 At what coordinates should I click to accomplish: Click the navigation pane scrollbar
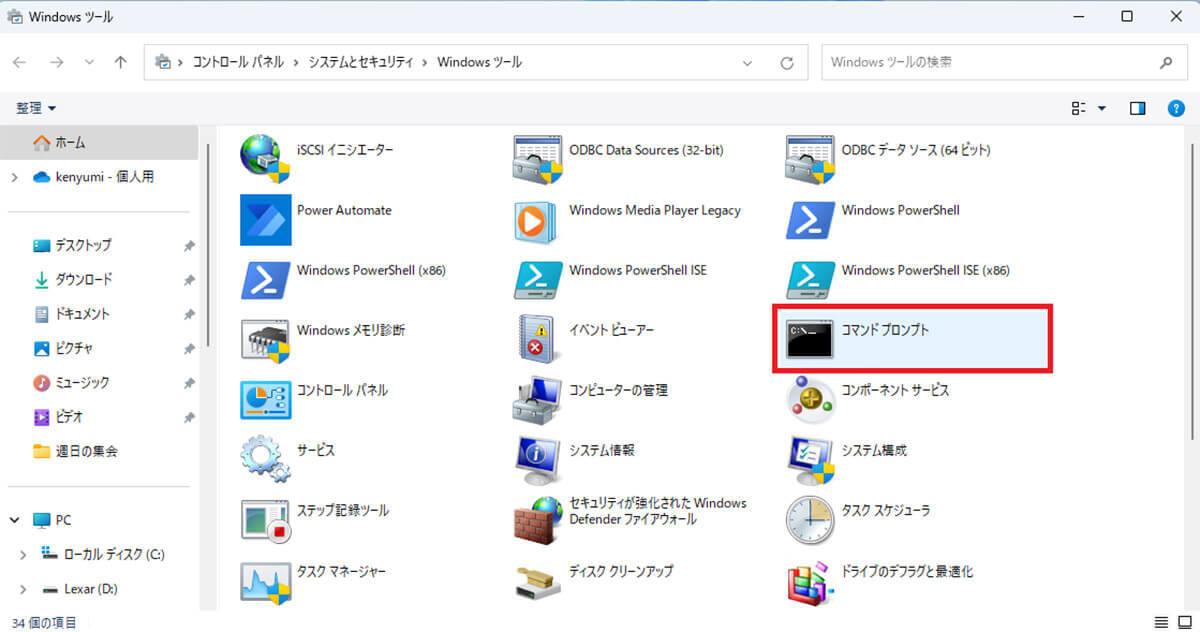pyautogui.click(x=209, y=245)
